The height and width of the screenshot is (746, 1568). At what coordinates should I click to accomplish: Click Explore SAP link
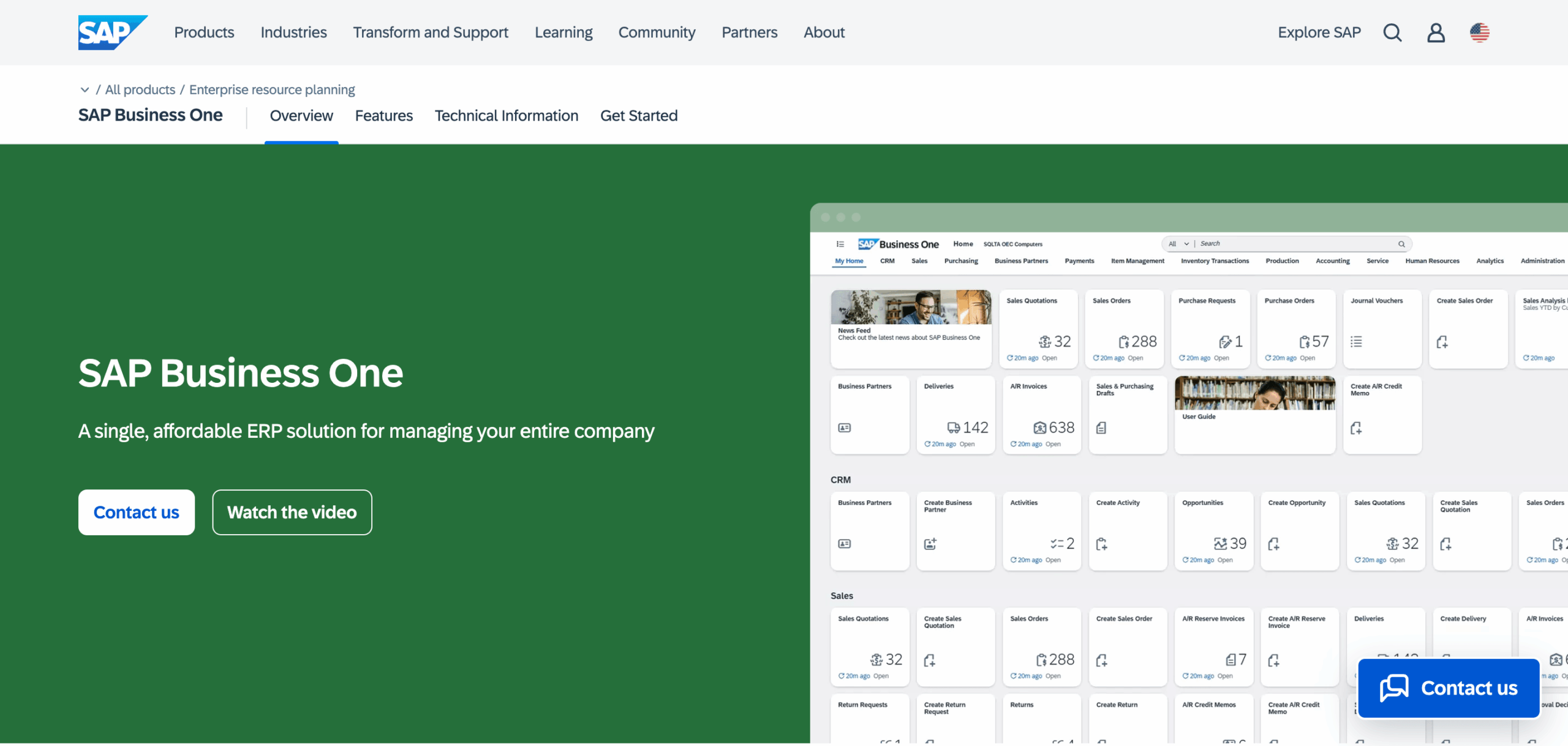[x=1319, y=32]
